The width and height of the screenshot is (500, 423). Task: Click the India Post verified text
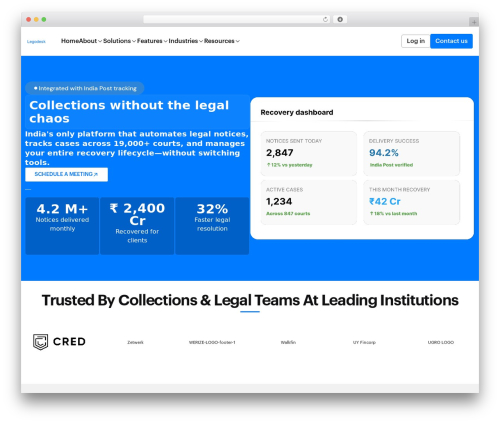click(x=391, y=165)
